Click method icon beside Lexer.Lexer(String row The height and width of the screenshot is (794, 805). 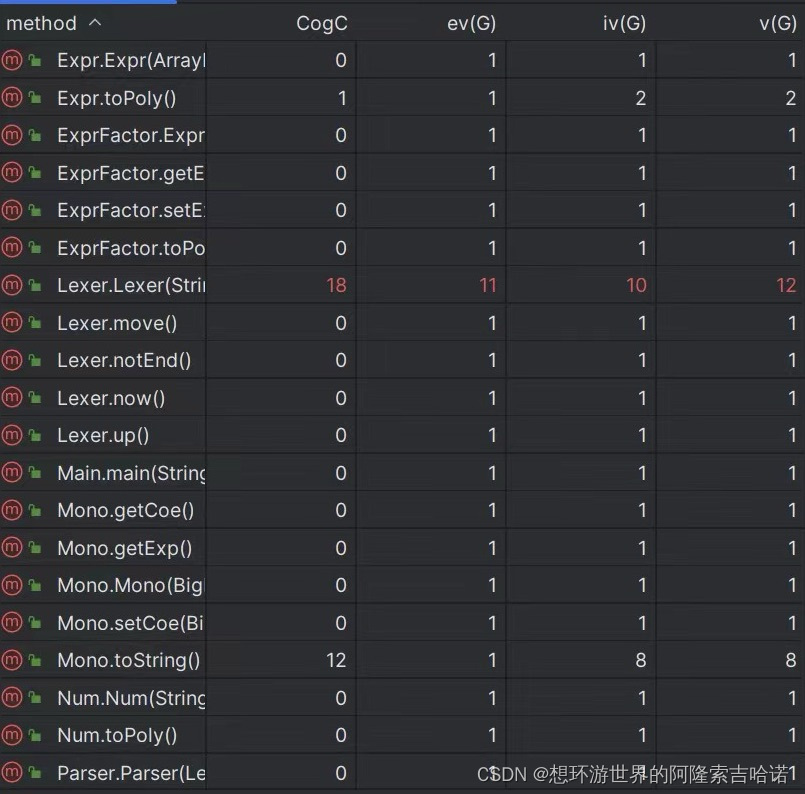pyautogui.click(x=11, y=285)
